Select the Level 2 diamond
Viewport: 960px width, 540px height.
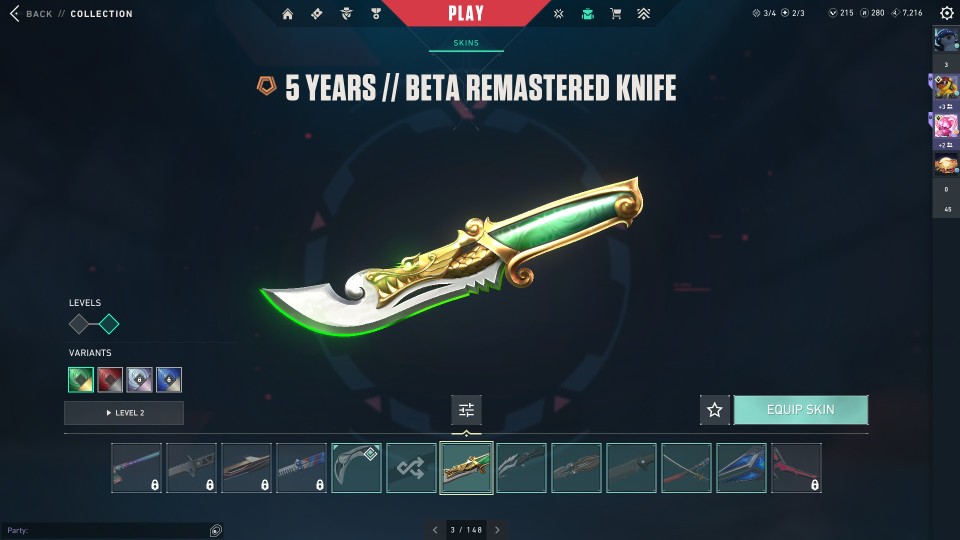pyautogui.click(x=109, y=324)
